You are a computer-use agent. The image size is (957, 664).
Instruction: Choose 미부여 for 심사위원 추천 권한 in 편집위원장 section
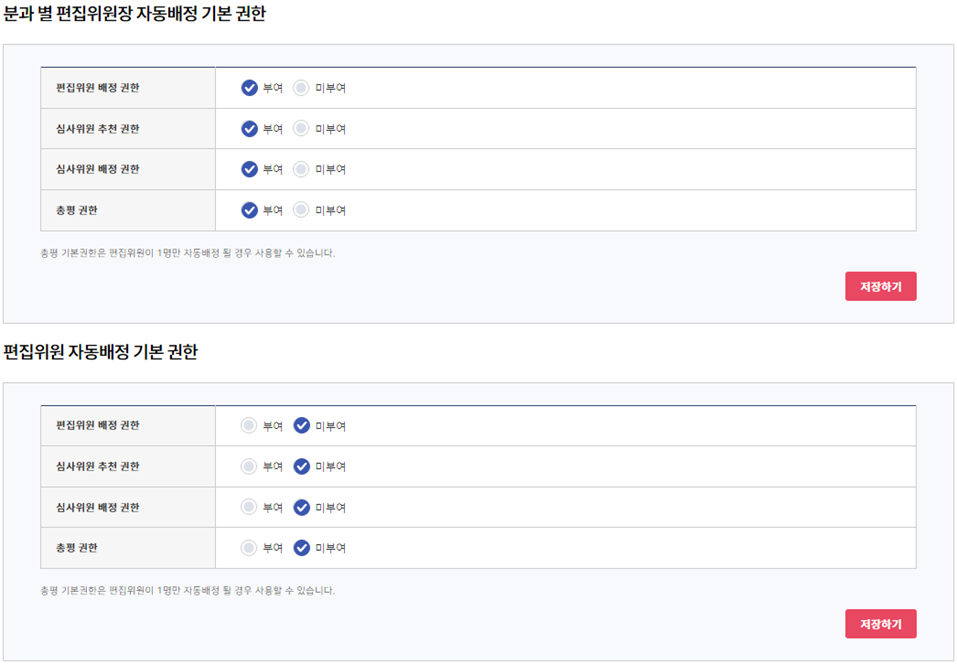click(302, 129)
